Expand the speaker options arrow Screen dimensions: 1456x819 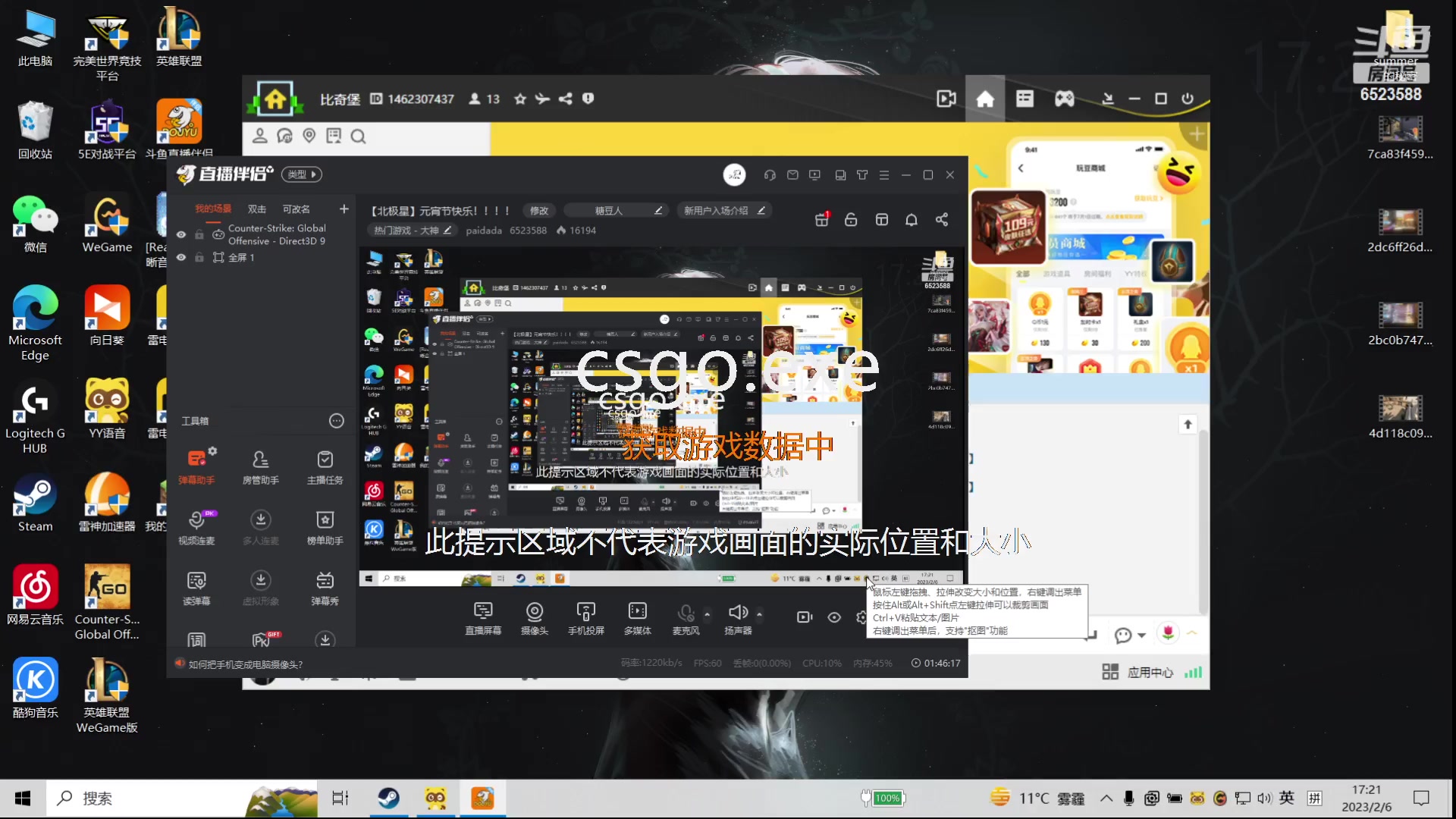coord(759,614)
